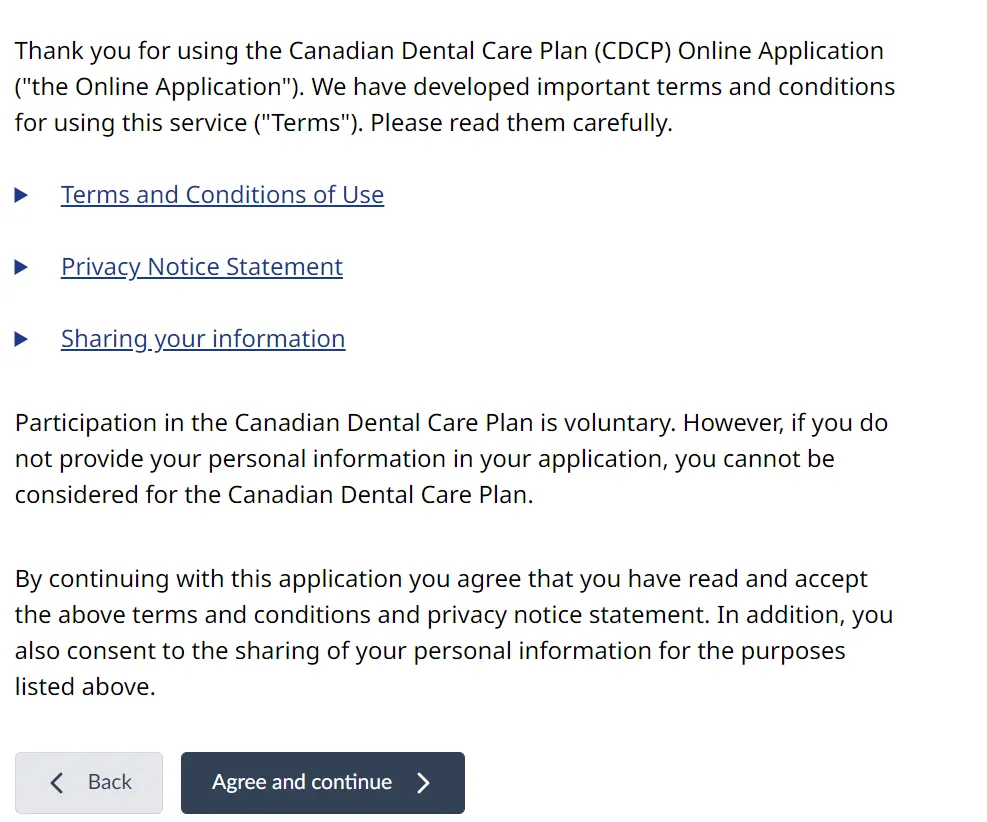The width and height of the screenshot is (987, 822).
Task: Expand the Sharing your information triangle
Action: coord(22,339)
